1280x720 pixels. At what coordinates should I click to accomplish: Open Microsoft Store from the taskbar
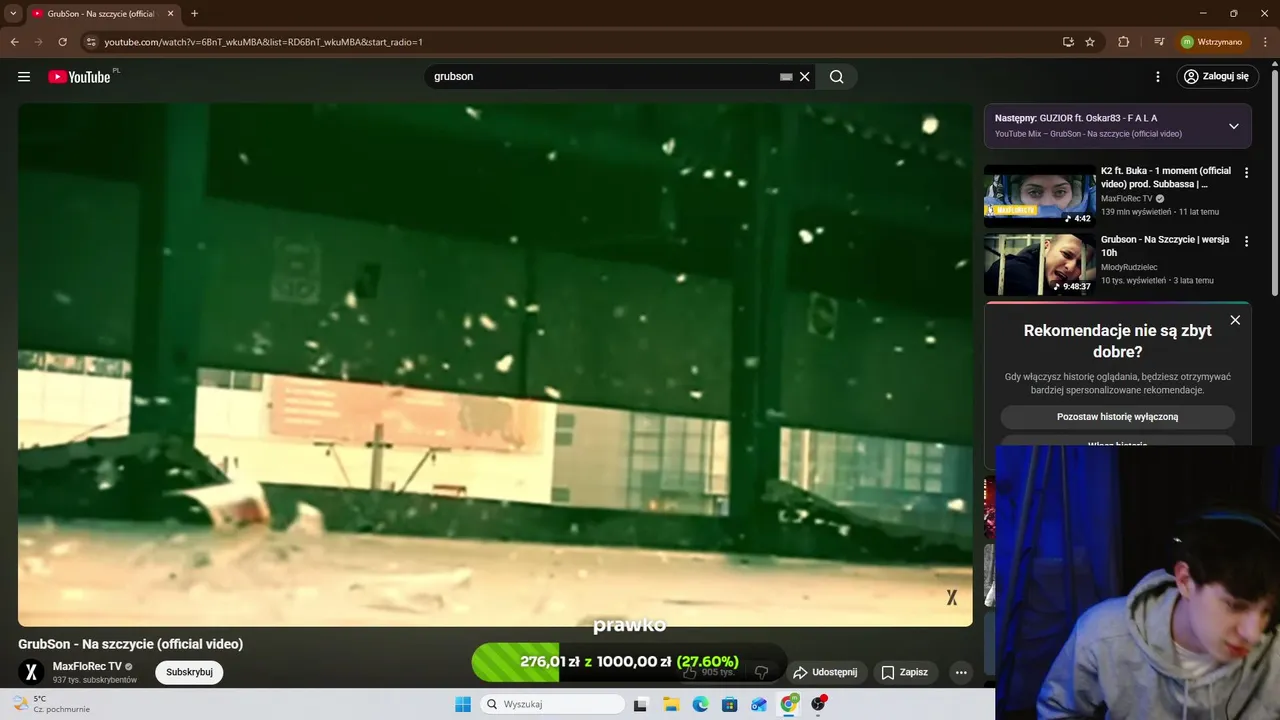730,704
